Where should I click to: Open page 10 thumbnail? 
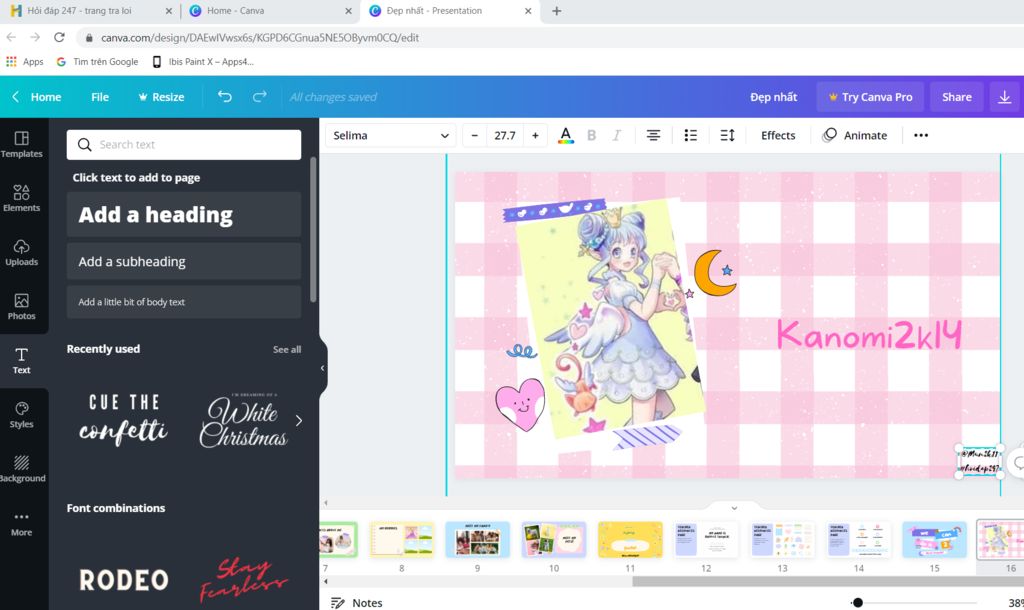[554, 539]
